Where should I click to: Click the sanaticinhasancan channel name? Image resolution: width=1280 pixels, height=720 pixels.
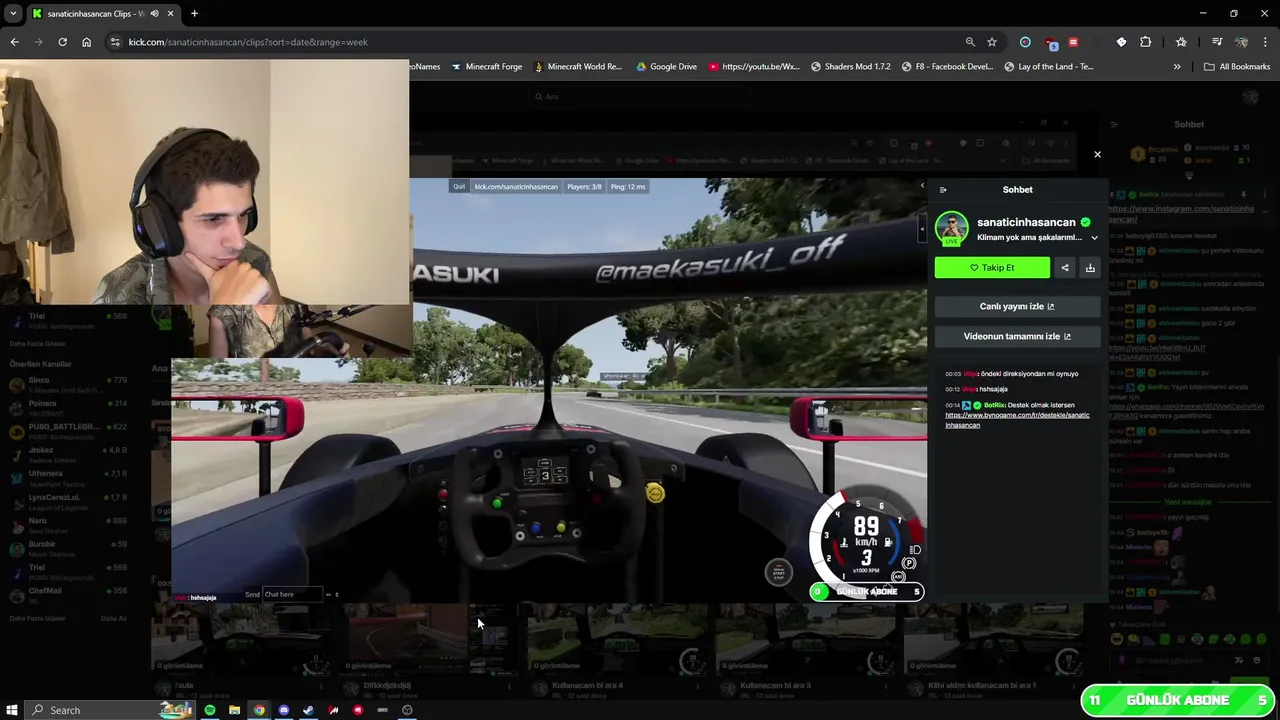tap(1026, 222)
